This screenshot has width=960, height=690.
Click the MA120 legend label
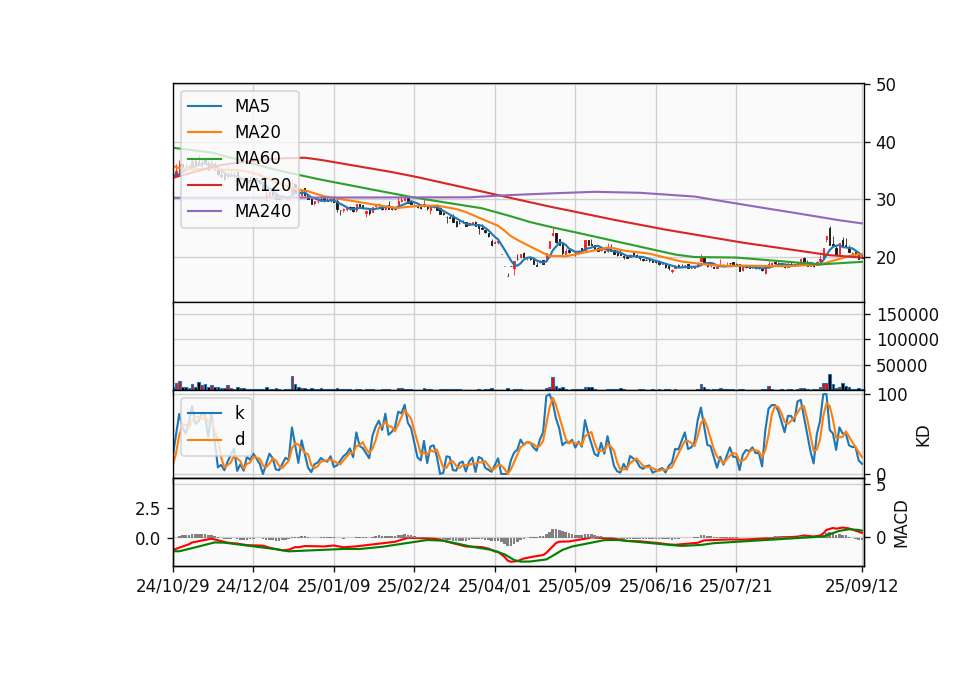pos(263,184)
